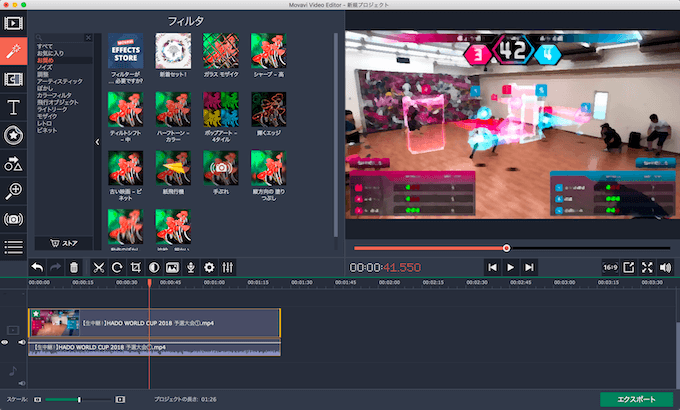The height and width of the screenshot is (410, 680).
Task: Collapse the filter category list chevron
Action: click(97, 142)
